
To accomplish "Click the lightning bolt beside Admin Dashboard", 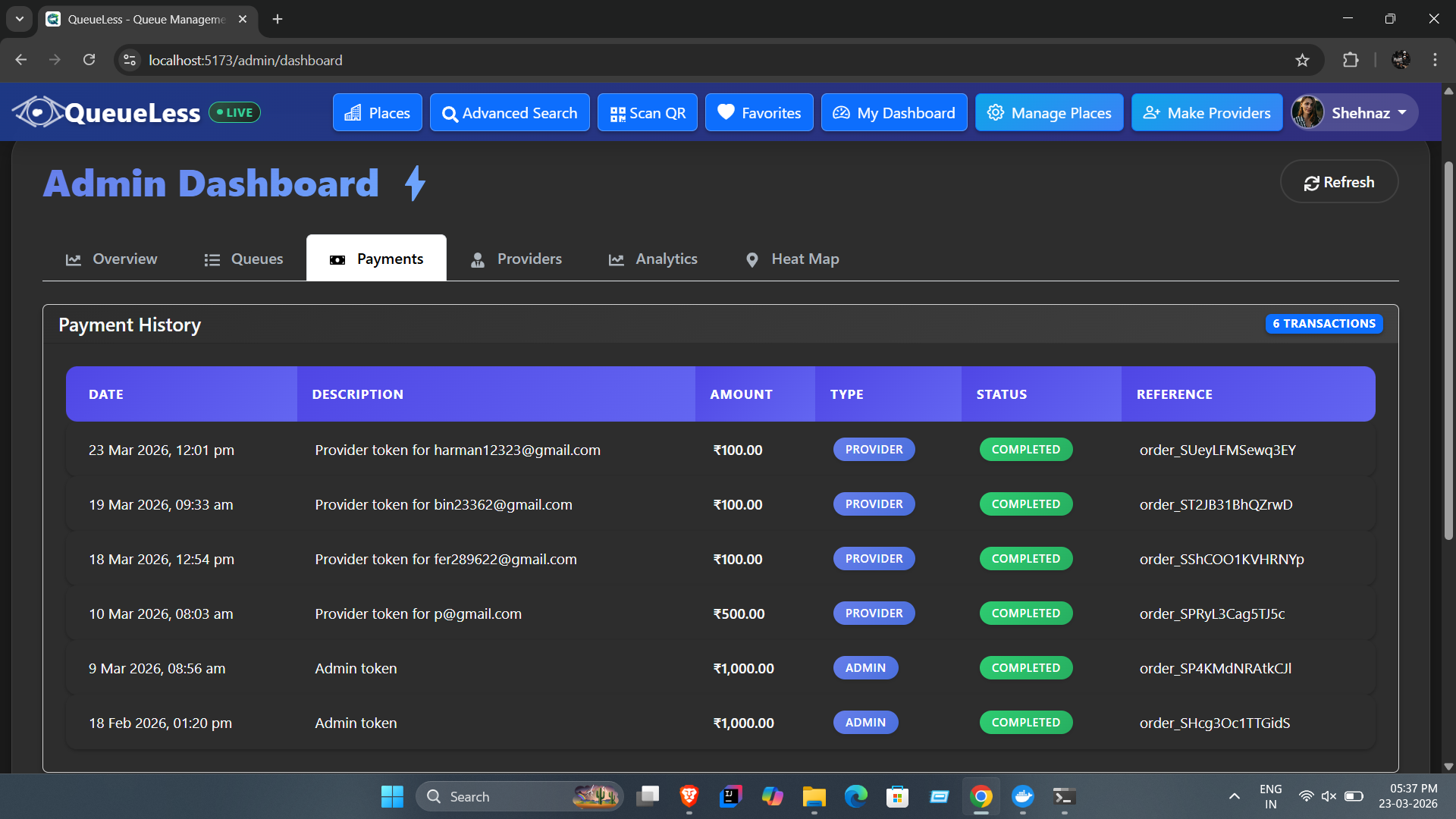I will 415,183.
